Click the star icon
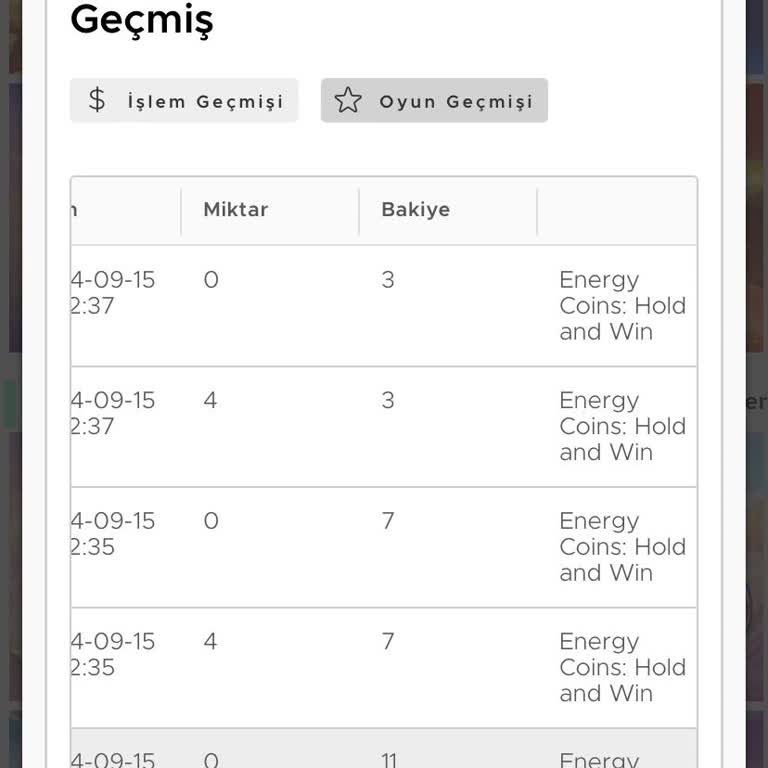Screen dimensions: 768x768 tap(348, 100)
